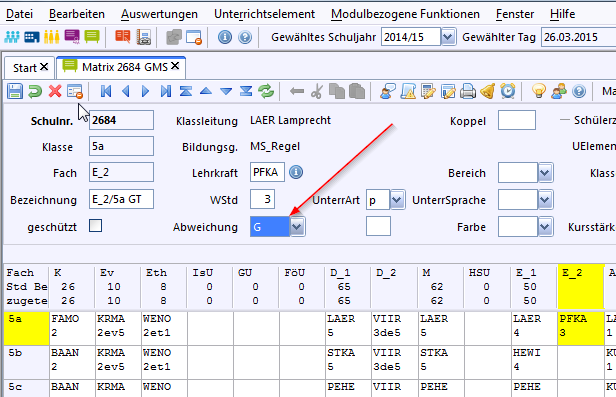Delete the record with the red X icon
This screenshot has width=616, height=397.
tap(55, 91)
